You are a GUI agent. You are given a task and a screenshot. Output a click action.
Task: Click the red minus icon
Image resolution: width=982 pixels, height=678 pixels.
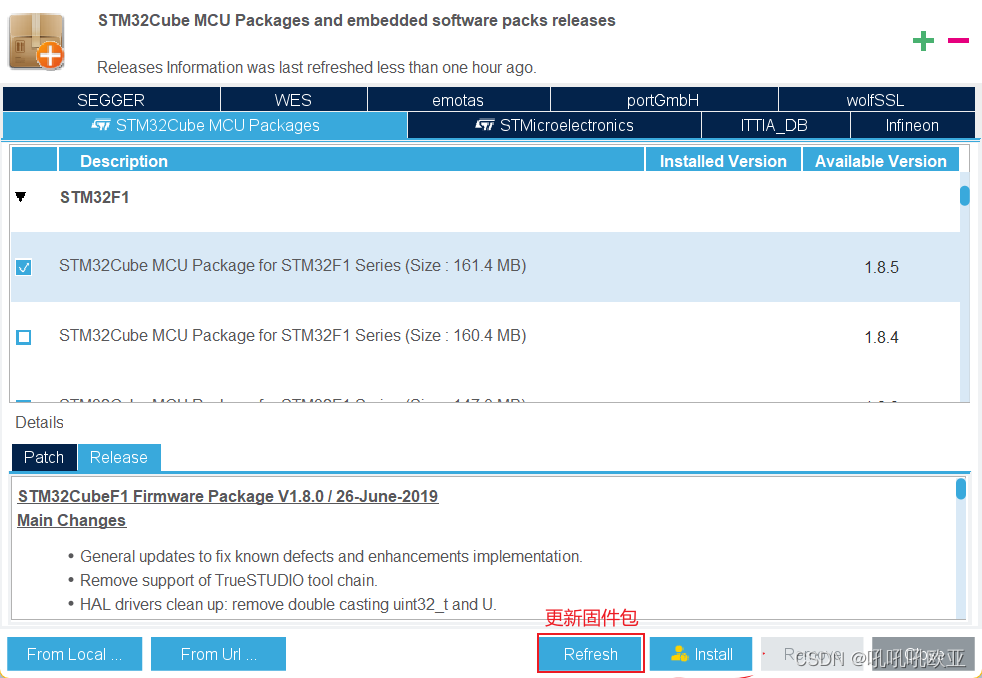pos(958,41)
